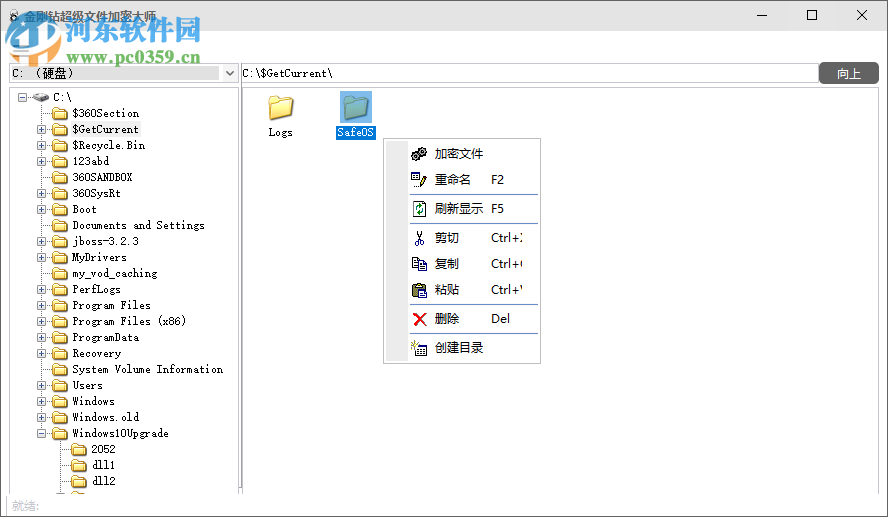Choose 刷新显示 F5 menu entry
888x517 pixels.
point(462,209)
